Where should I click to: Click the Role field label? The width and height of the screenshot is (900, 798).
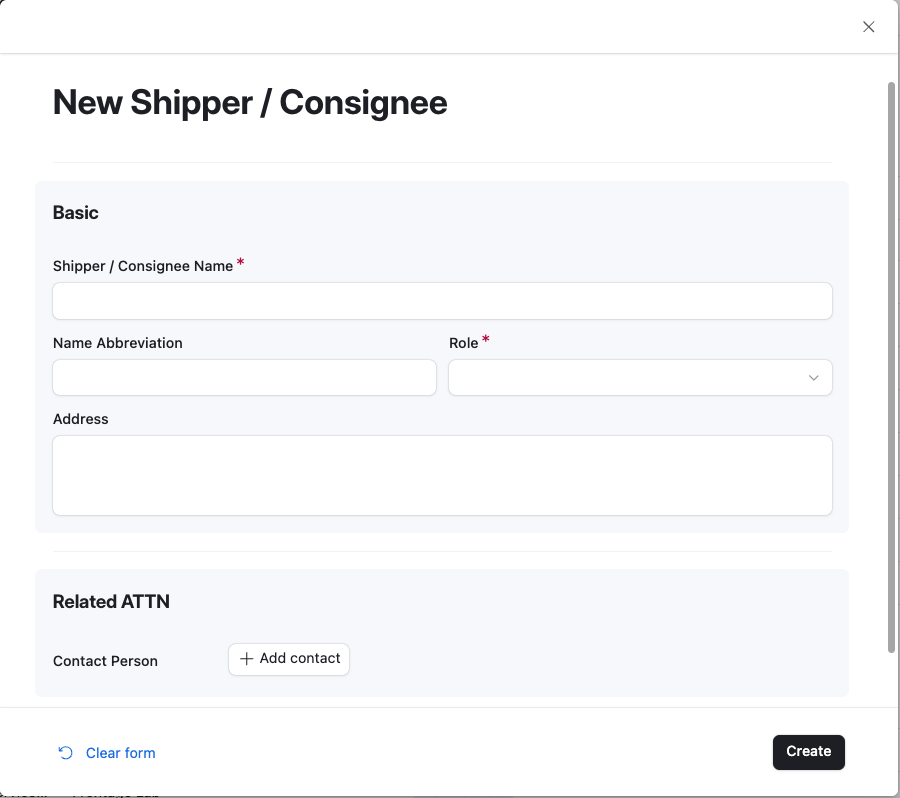pyautogui.click(x=464, y=343)
